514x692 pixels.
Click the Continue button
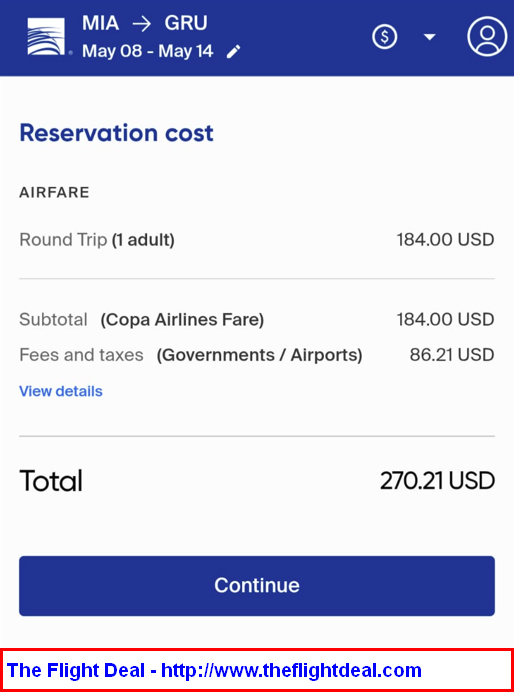pyautogui.click(x=257, y=586)
